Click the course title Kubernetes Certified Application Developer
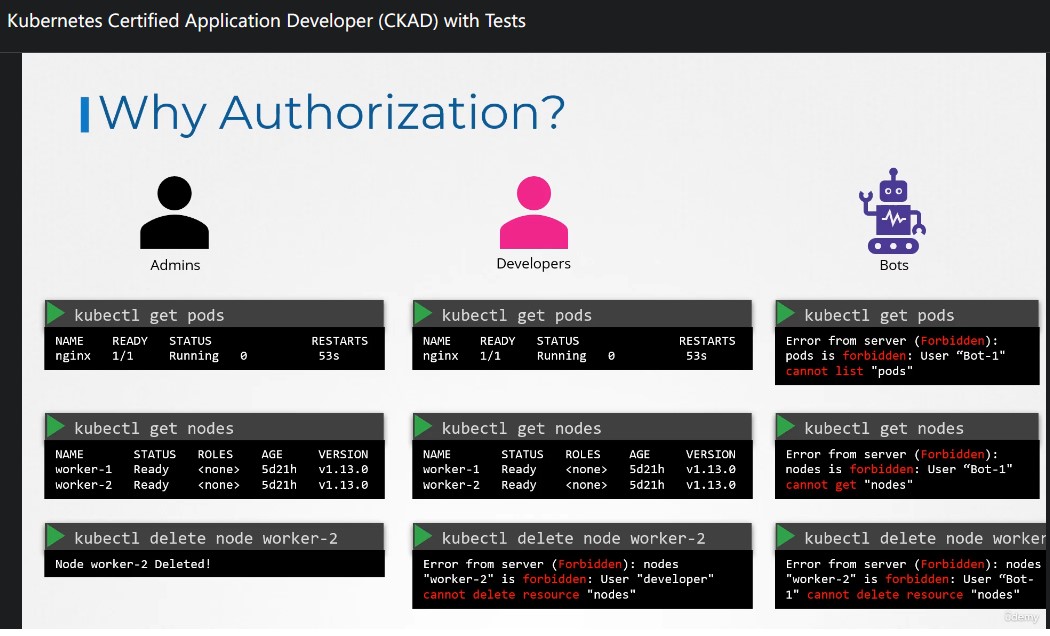The image size is (1050, 636). (266, 21)
